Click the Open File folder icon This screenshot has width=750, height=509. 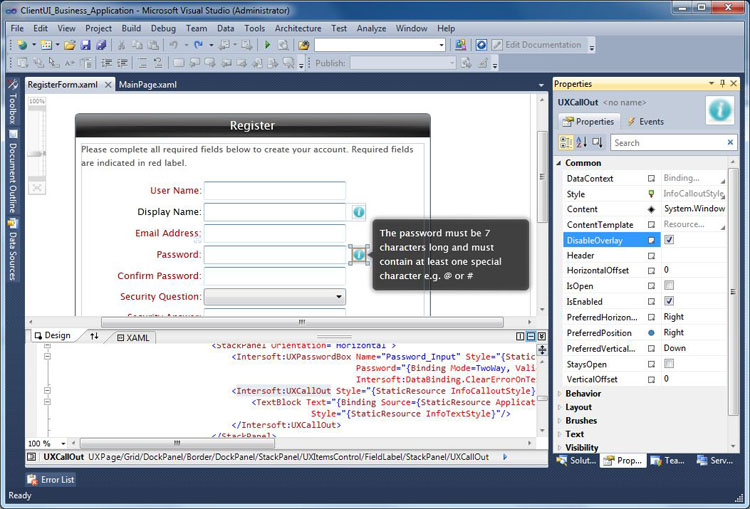coord(69,45)
